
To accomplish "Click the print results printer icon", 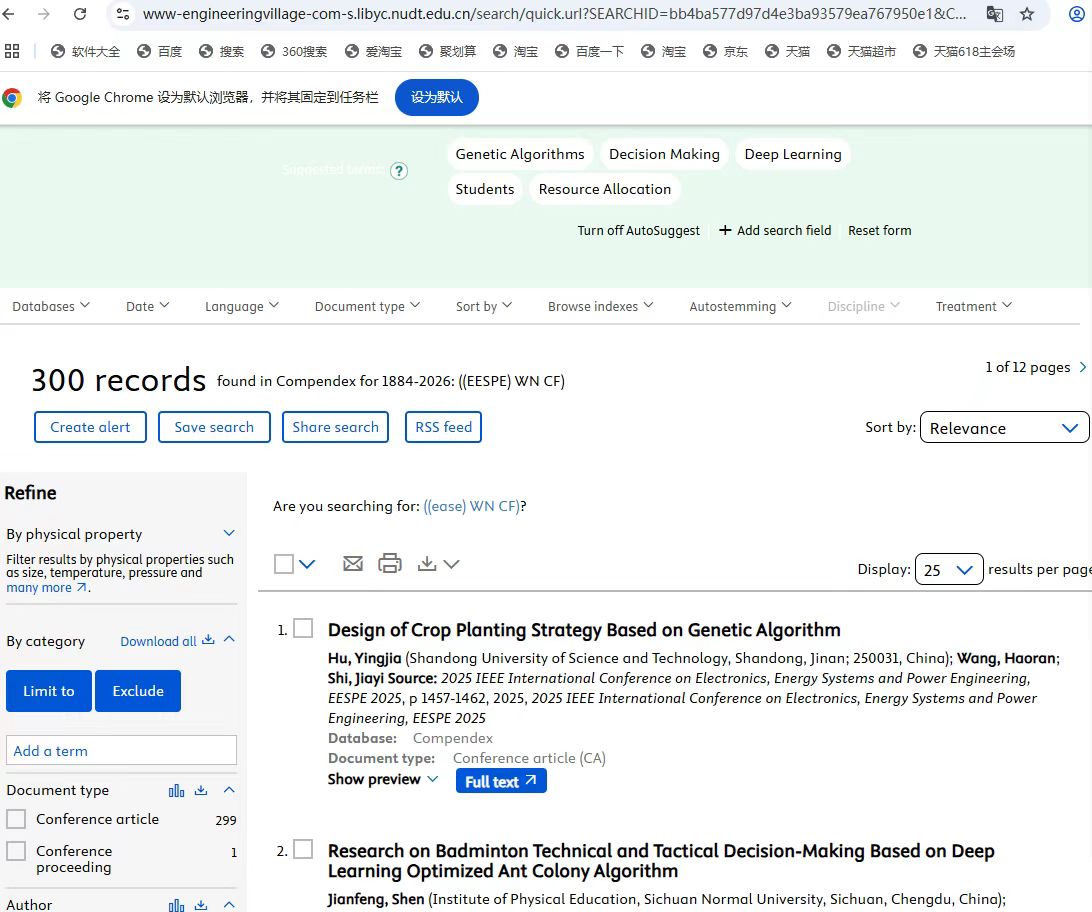I will tap(390, 564).
